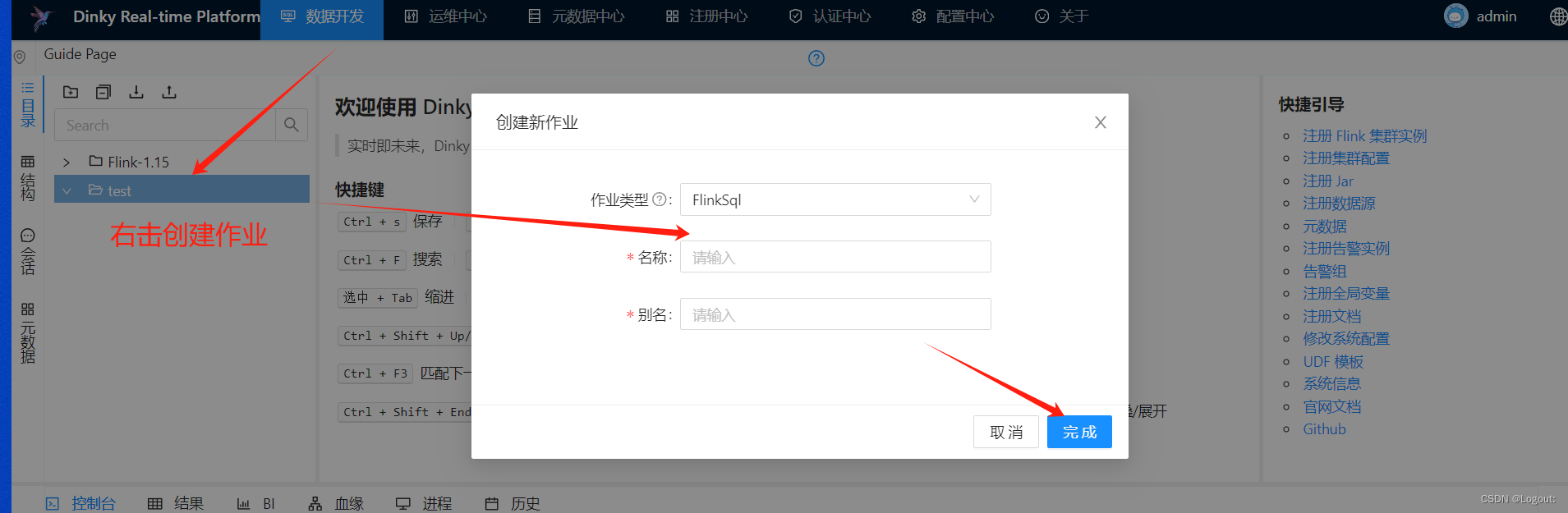1568x513 pixels.
Task: Click the admin user avatar
Action: tap(1456, 16)
